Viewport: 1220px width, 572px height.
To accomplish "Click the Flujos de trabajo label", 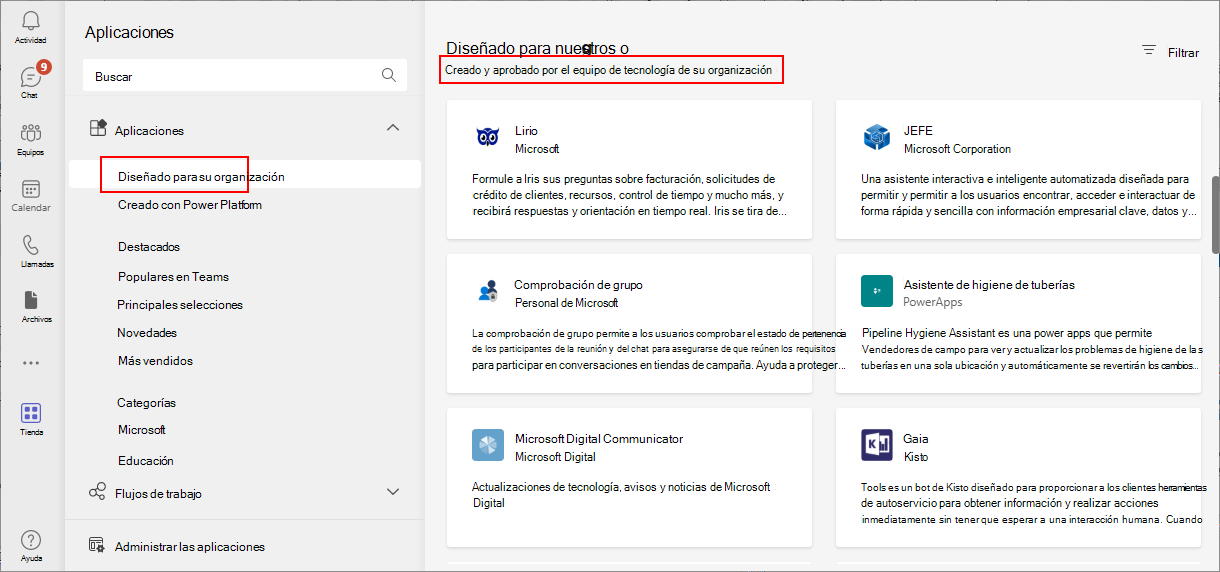I will 158,494.
